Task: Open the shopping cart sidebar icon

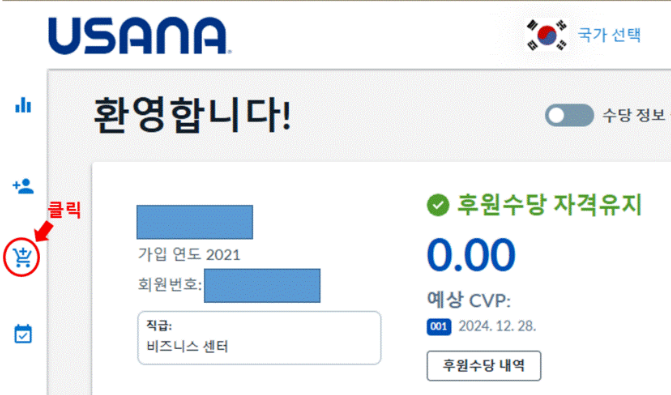Action: click(x=22, y=258)
